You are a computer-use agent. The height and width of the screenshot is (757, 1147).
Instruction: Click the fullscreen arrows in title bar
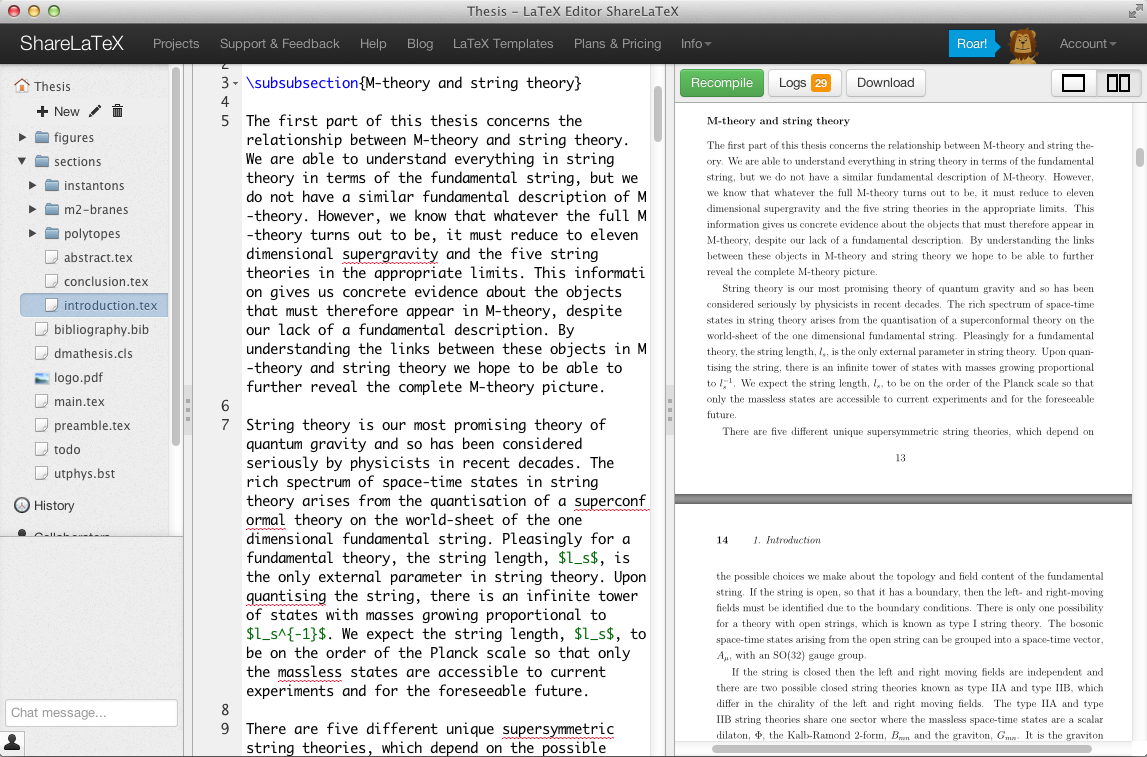click(1135, 11)
